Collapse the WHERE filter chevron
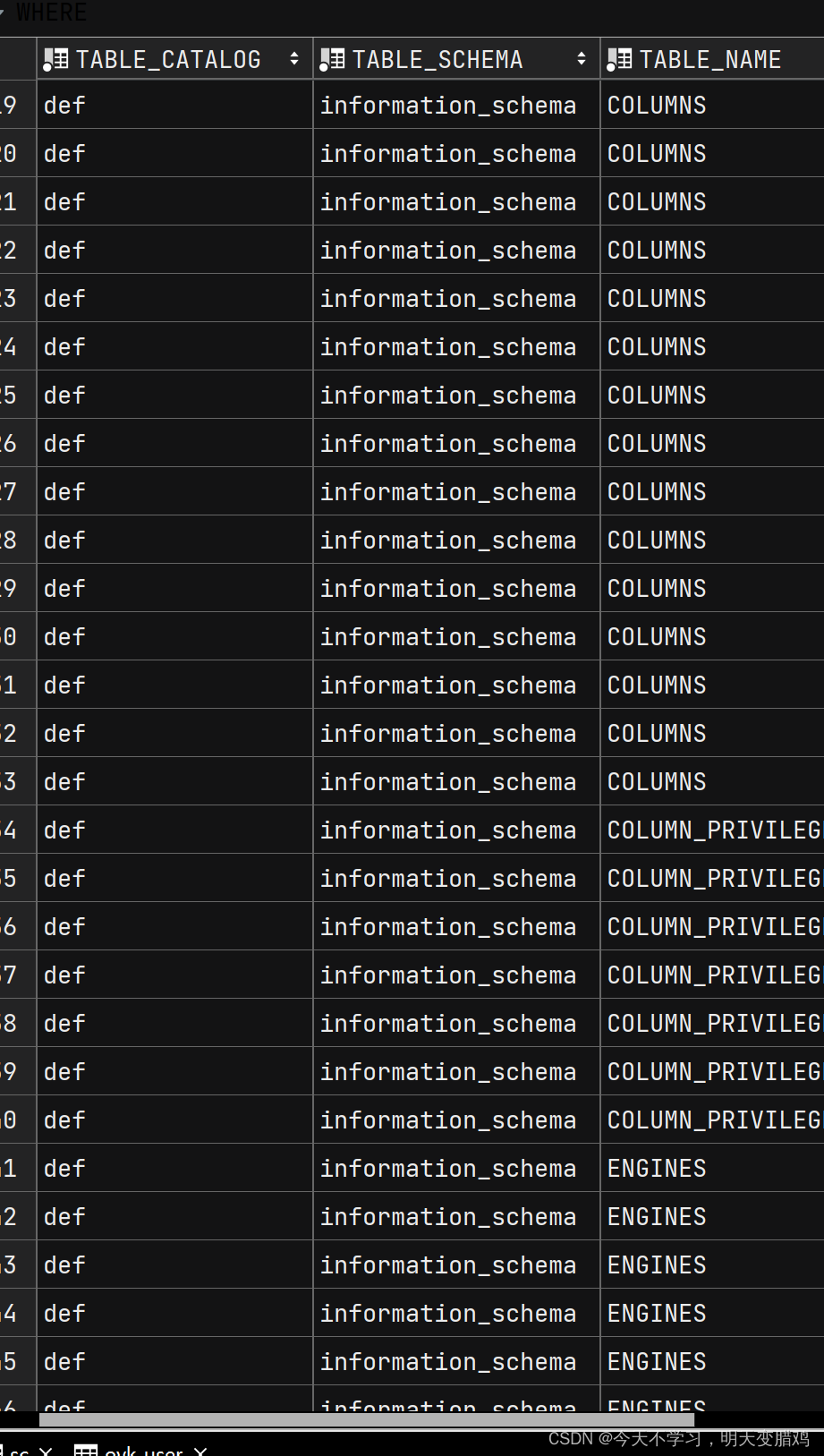This screenshot has height=1456, width=824. pyautogui.click(x=3, y=13)
